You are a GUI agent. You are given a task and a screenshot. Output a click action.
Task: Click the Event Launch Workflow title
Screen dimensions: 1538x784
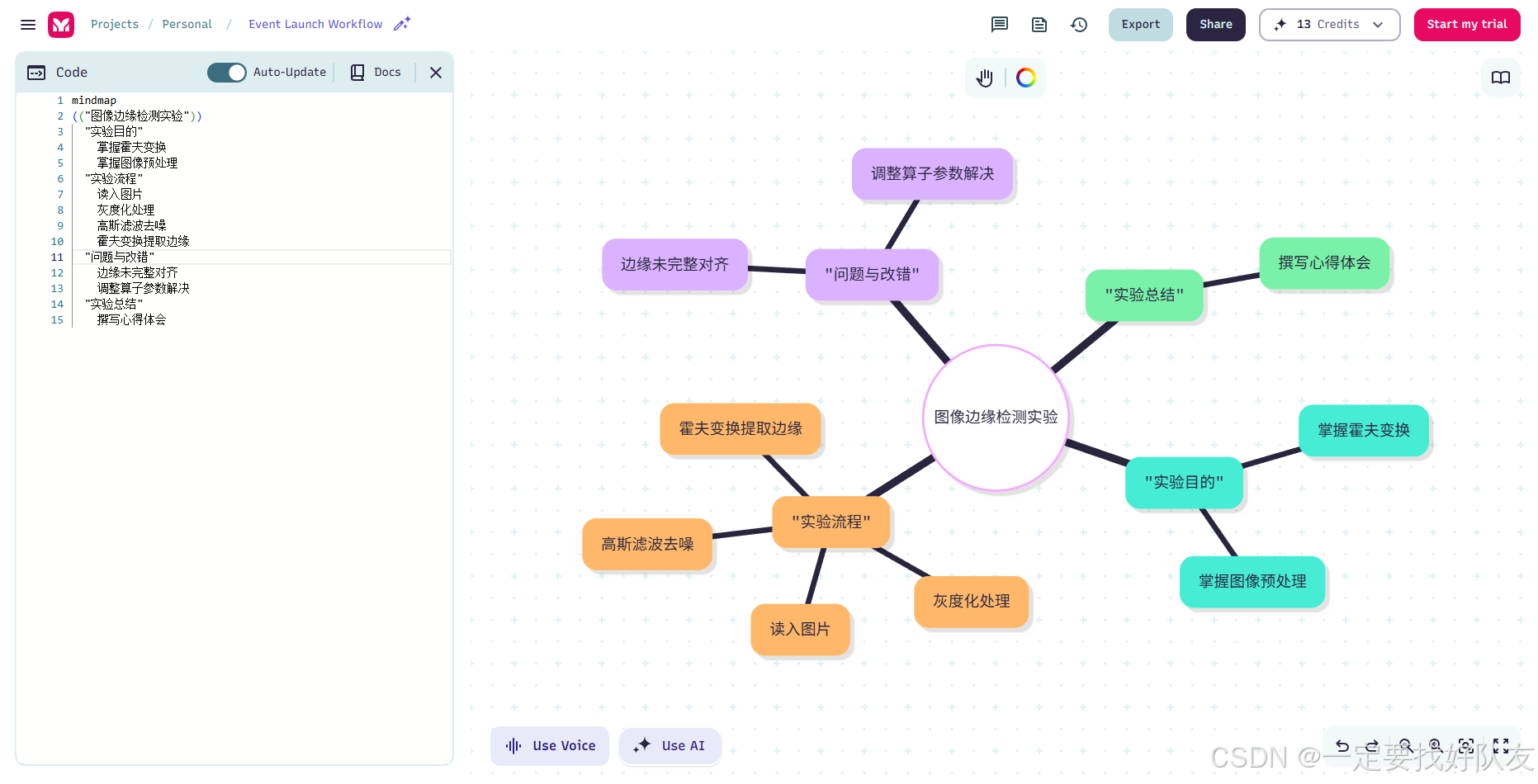tap(315, 25)
